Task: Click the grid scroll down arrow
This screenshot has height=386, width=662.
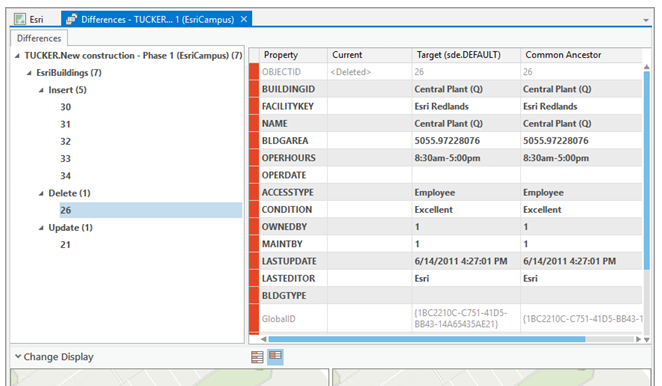Action: (646, 340)
